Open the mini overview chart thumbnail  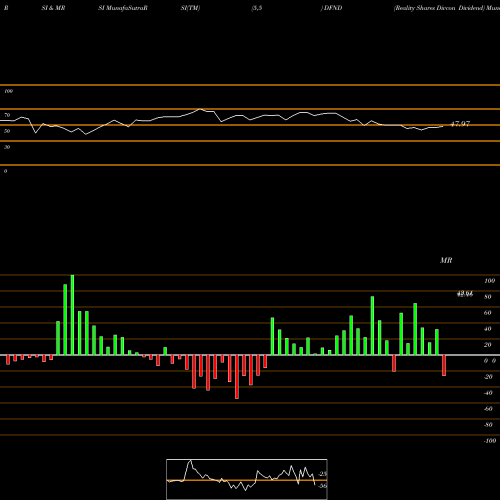point(247,479)
